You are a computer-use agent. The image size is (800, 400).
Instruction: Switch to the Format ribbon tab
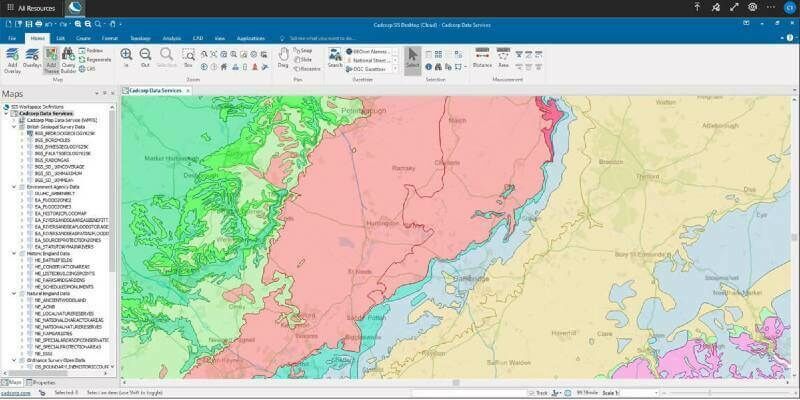point(110,38)
